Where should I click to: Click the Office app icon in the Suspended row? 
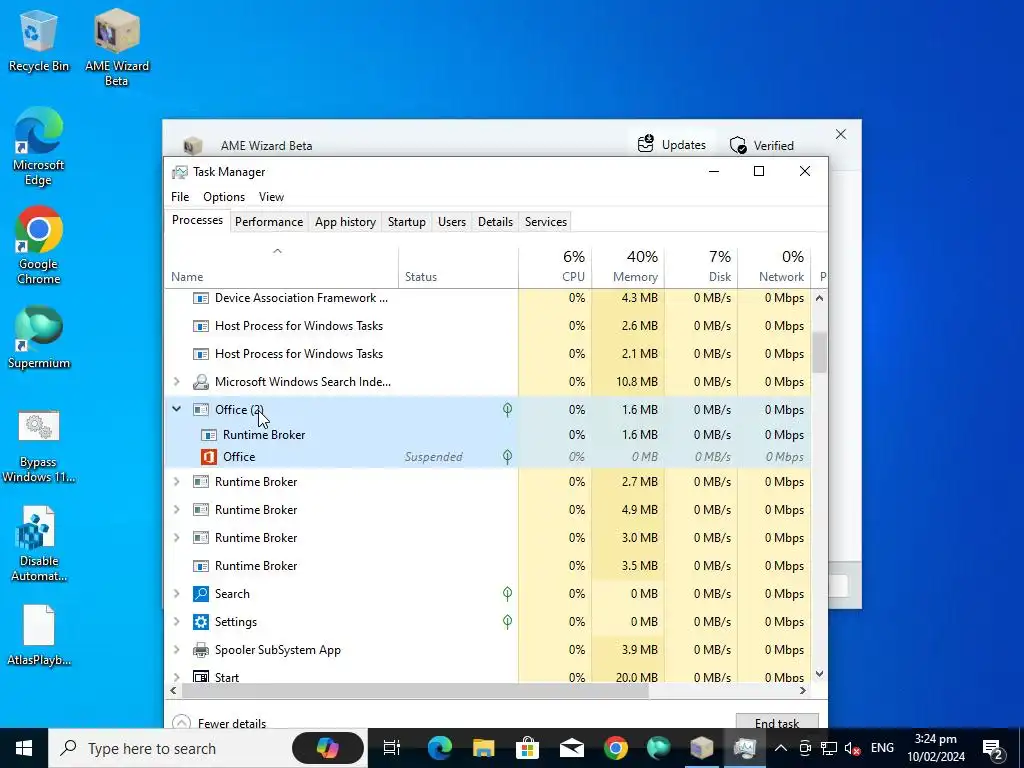[208, 456]
